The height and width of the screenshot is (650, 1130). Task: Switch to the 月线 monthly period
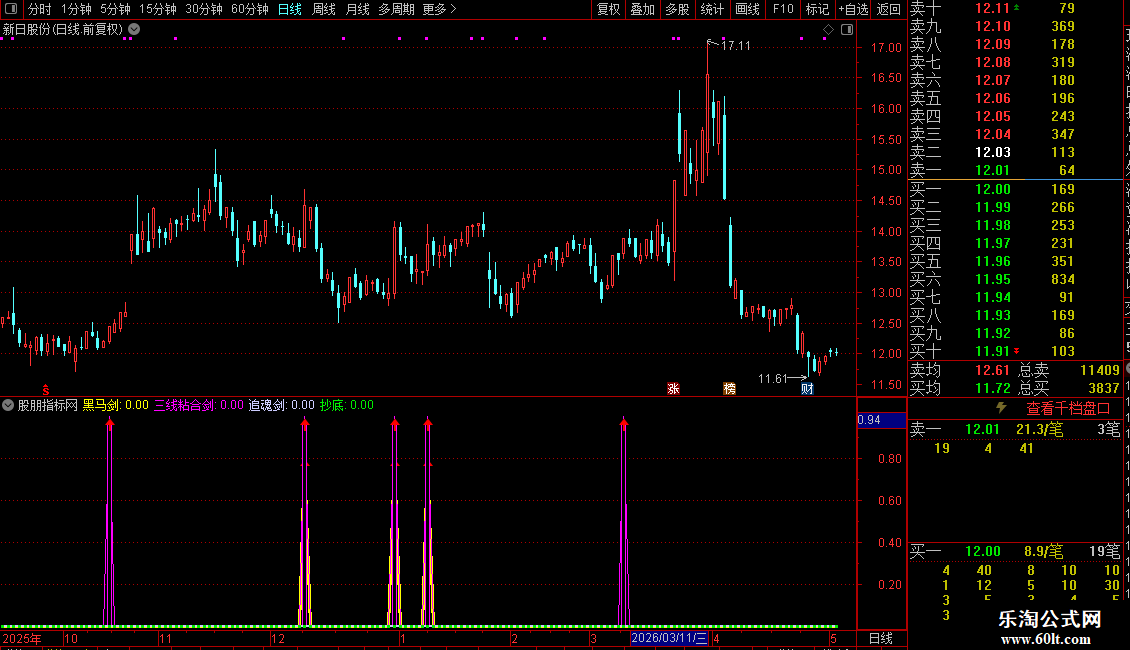click(357, 9)
